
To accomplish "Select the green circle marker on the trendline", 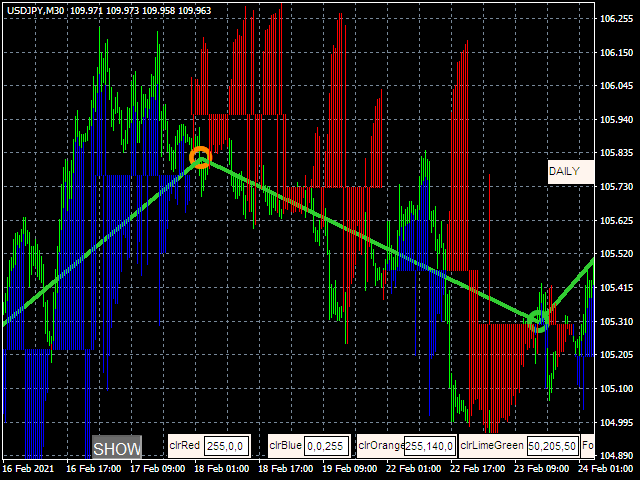I will point(538,321).
